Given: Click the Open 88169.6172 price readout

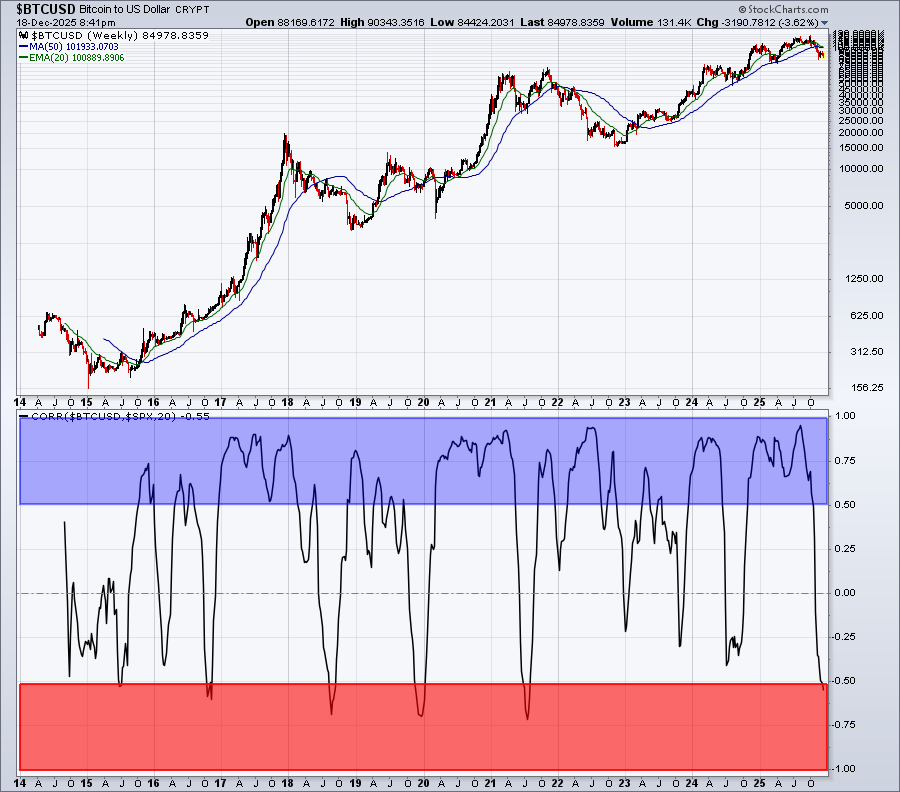Looking at the screenshot, I should [x=285, y=21].
